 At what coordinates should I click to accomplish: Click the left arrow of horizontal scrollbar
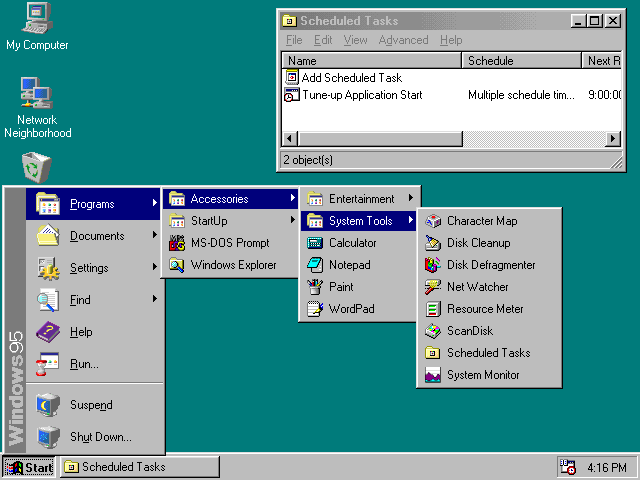[x=290, y=139]
